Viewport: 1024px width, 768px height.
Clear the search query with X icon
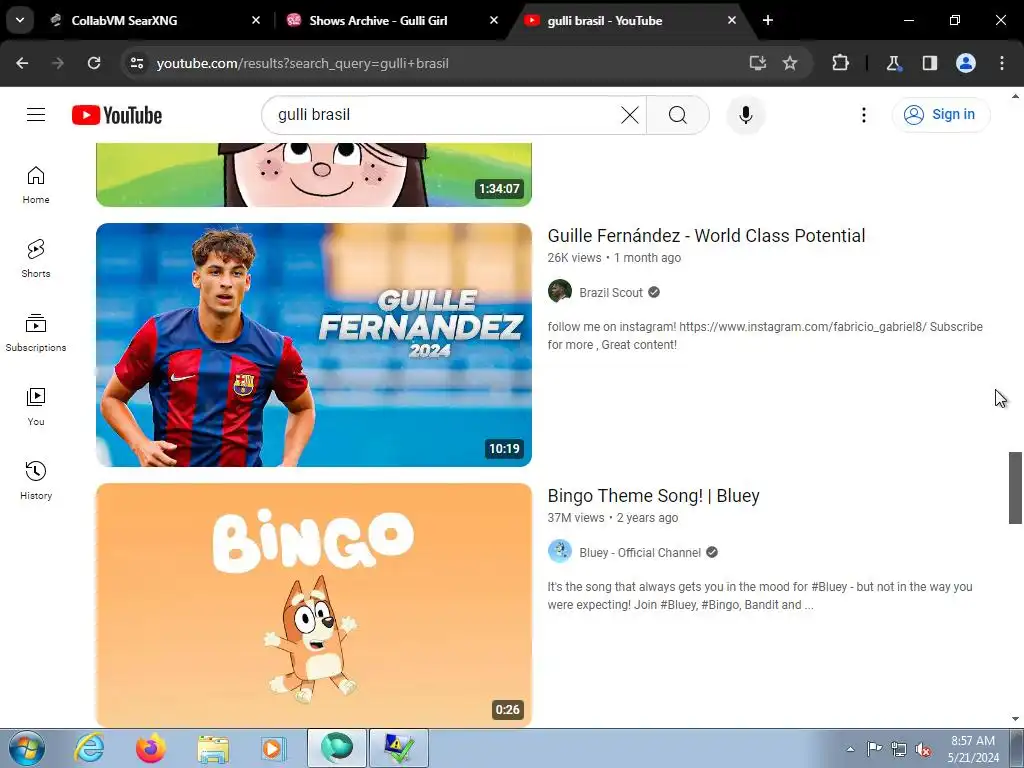pyautogui.click(x=630, y=115)
